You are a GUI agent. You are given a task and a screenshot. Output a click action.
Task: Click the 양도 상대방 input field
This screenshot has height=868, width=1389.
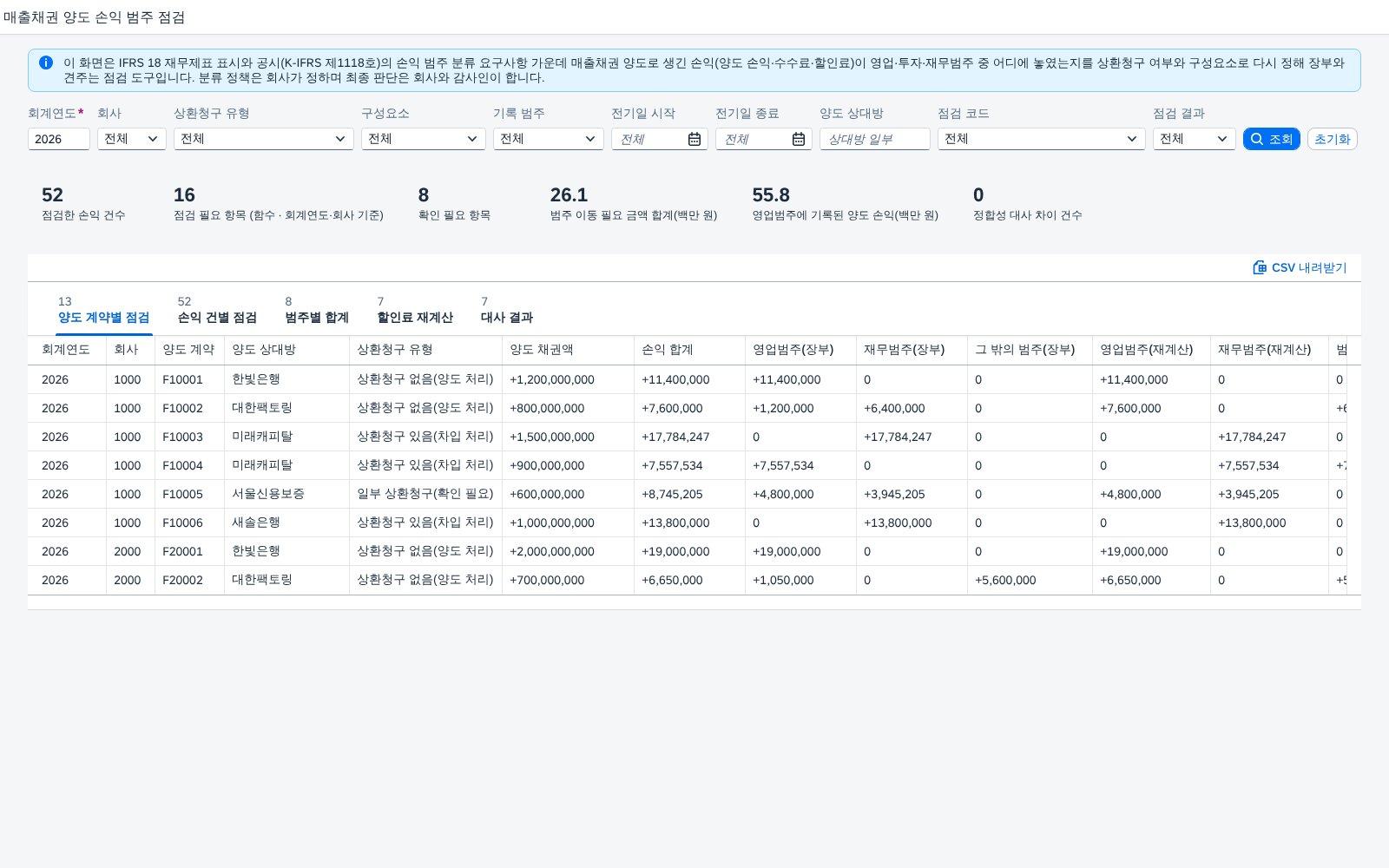(875, 139)
